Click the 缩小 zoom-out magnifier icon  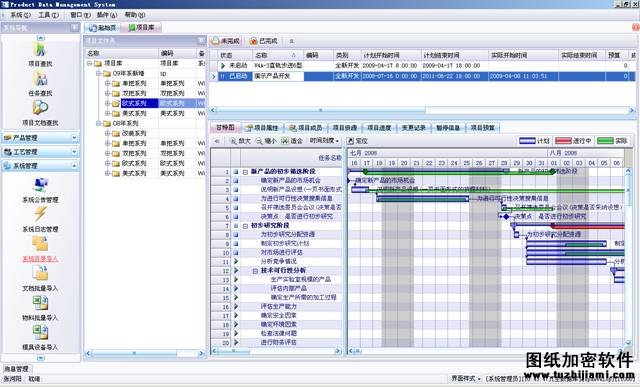coord(259,141)
